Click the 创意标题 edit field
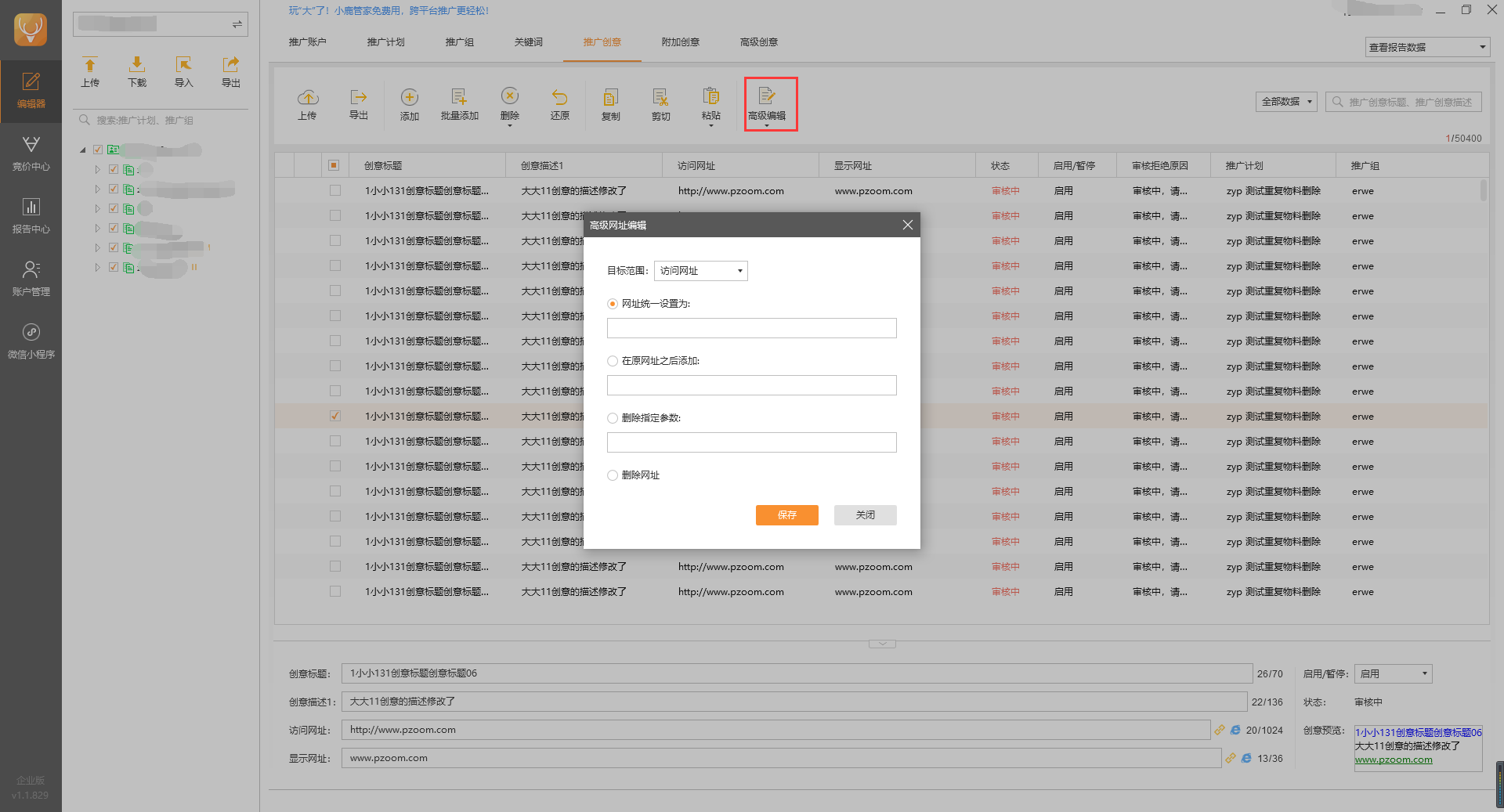 coord(797,673)
